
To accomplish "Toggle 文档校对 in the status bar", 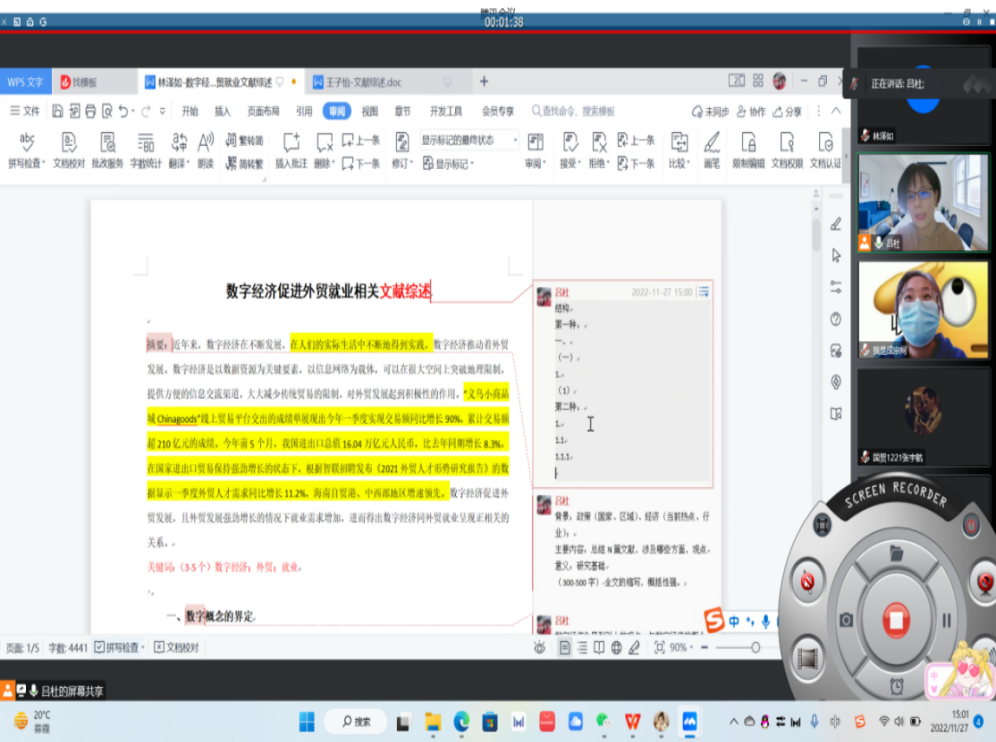I will tap(175, 648).
